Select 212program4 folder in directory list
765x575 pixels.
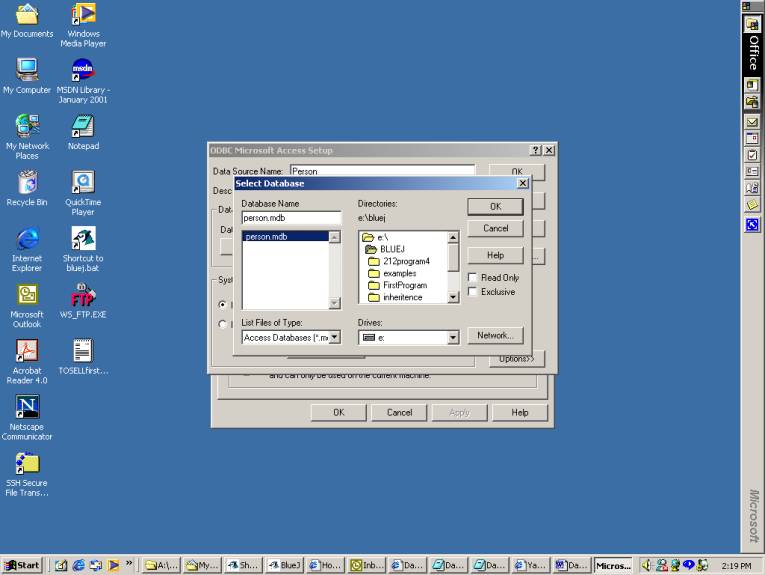pyautogui.click(x=399, y=261)
